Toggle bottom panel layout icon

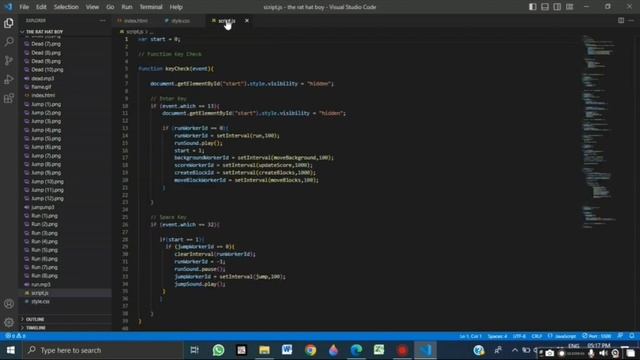[x=545, y=7]
